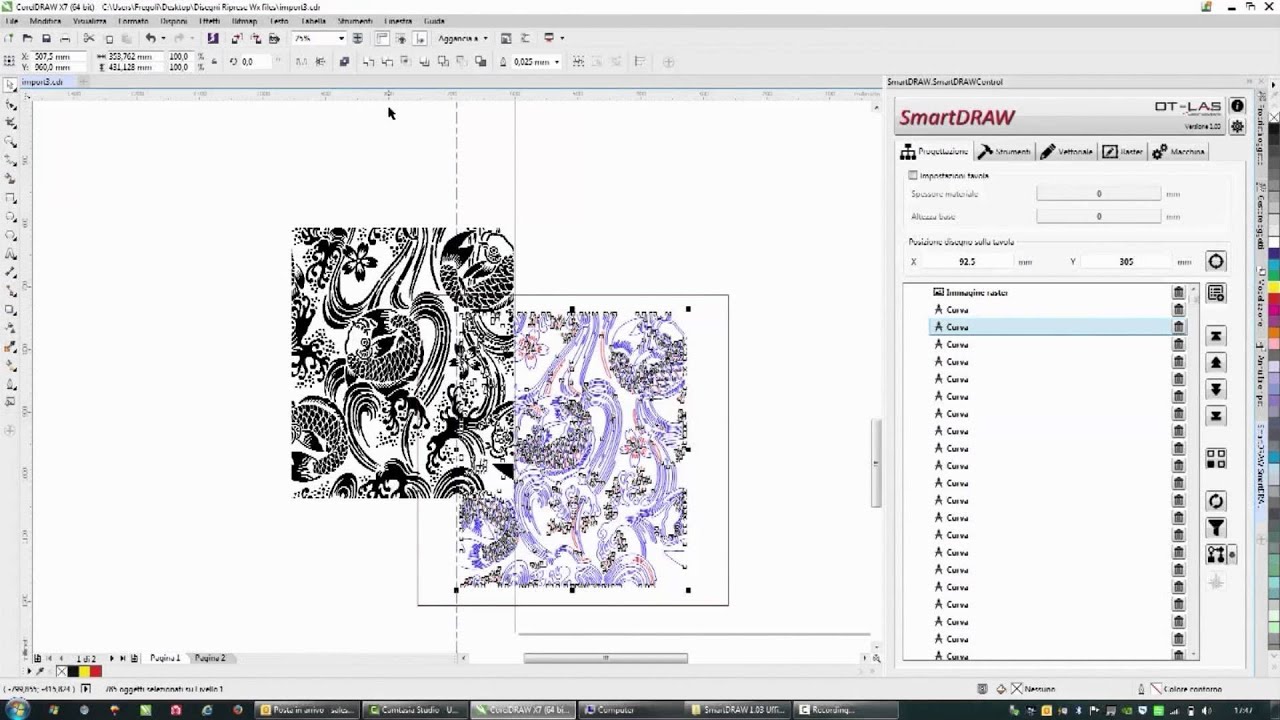Screen dimensions: 1280x720
Task: Click the filter funnel icon in SmartDRAW
Action: 1216,528
